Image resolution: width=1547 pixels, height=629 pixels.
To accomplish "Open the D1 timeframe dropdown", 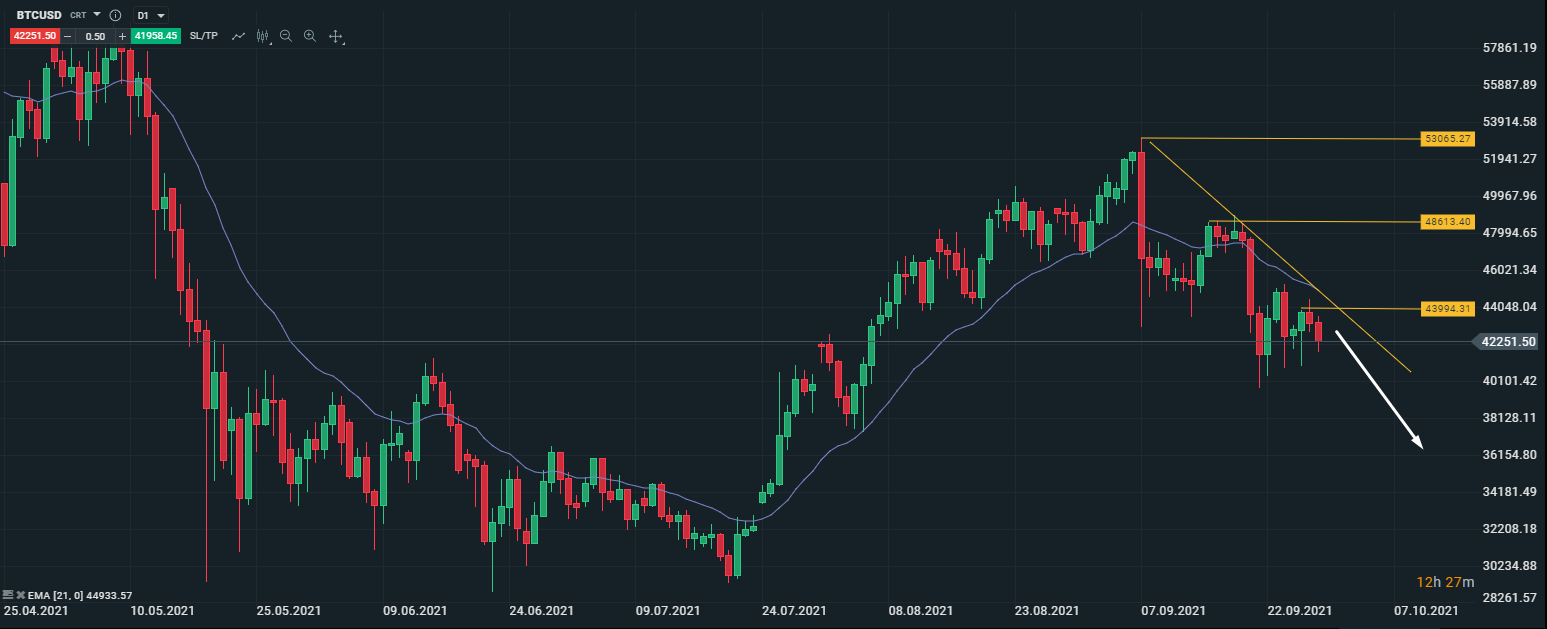I will [151, 16].
